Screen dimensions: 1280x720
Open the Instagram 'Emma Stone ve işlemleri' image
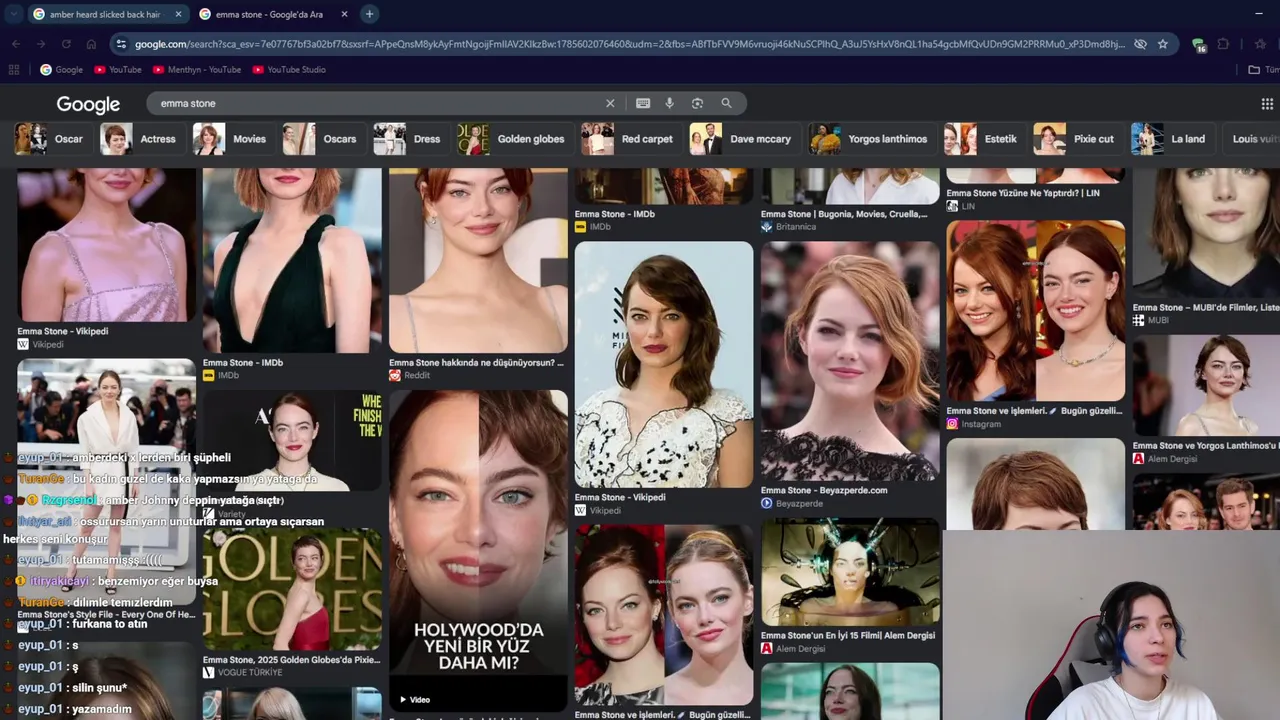click(1036, 310)
